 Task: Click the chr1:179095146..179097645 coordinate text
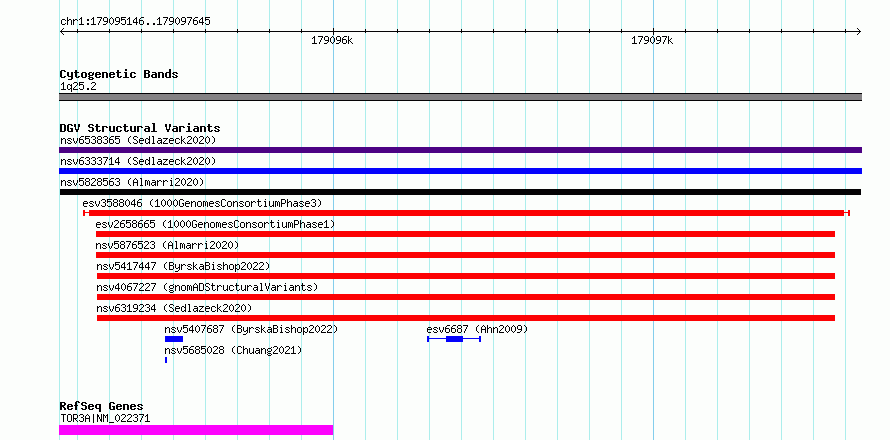[135, 22]
